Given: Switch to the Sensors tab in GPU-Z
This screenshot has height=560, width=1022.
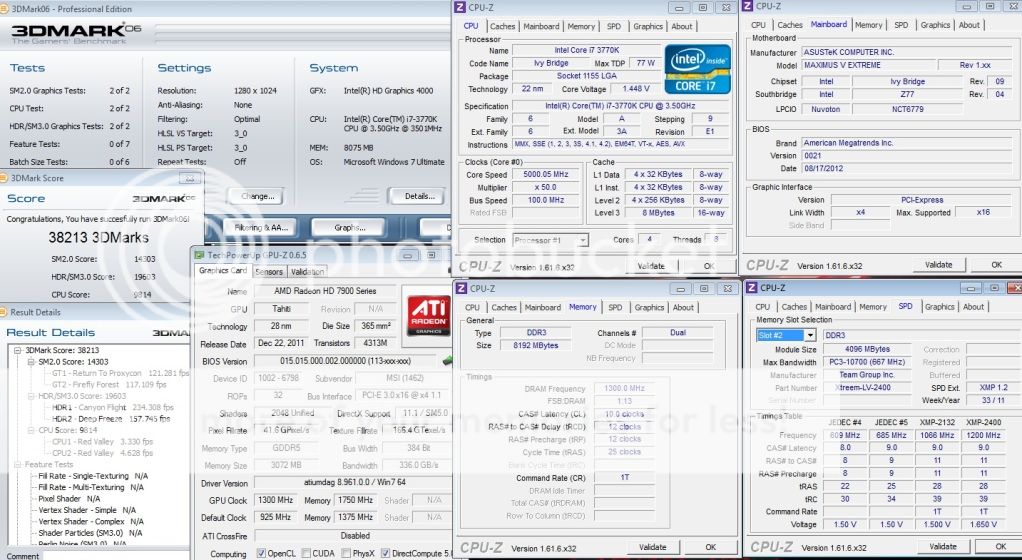Looking at the screenshot, I should (x=268, y=271).
